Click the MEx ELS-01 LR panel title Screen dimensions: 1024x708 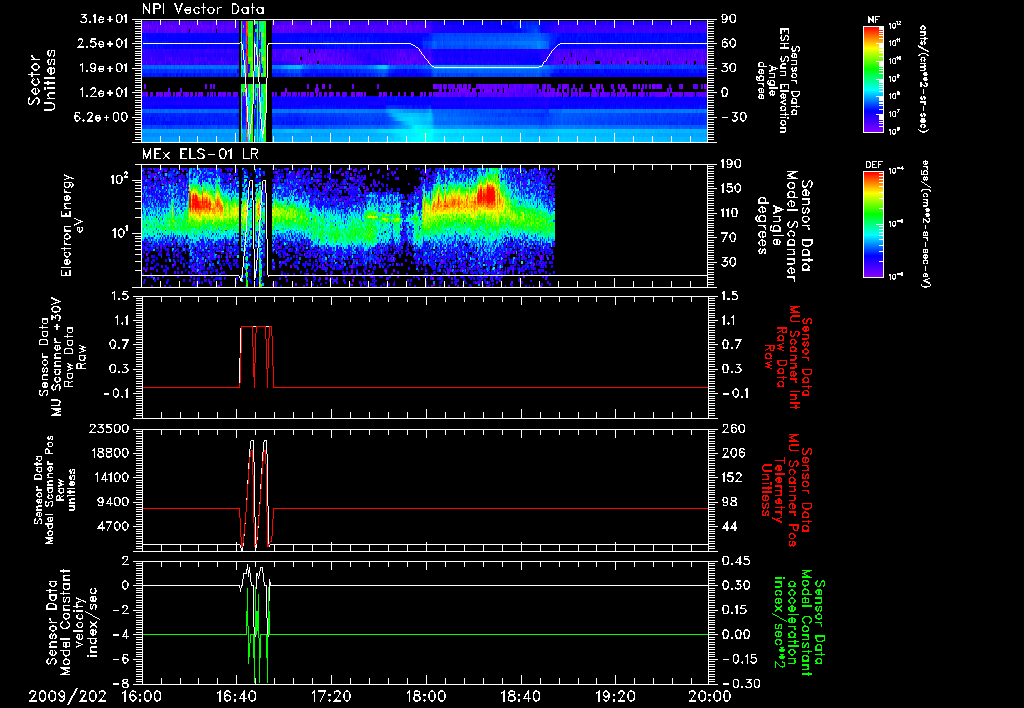pyautogui.click(x=202, y=155)
